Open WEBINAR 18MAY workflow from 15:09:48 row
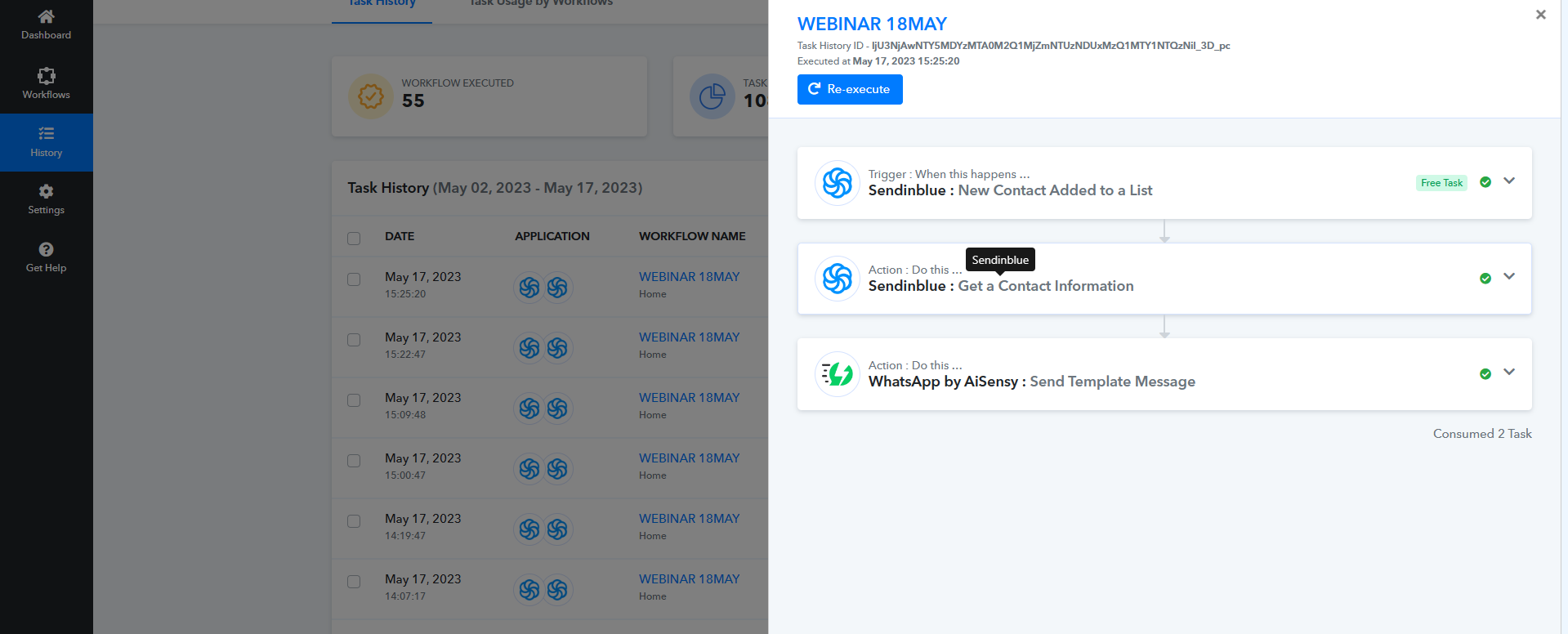Viewport: 1568px width, 634px height. point(689,398)
